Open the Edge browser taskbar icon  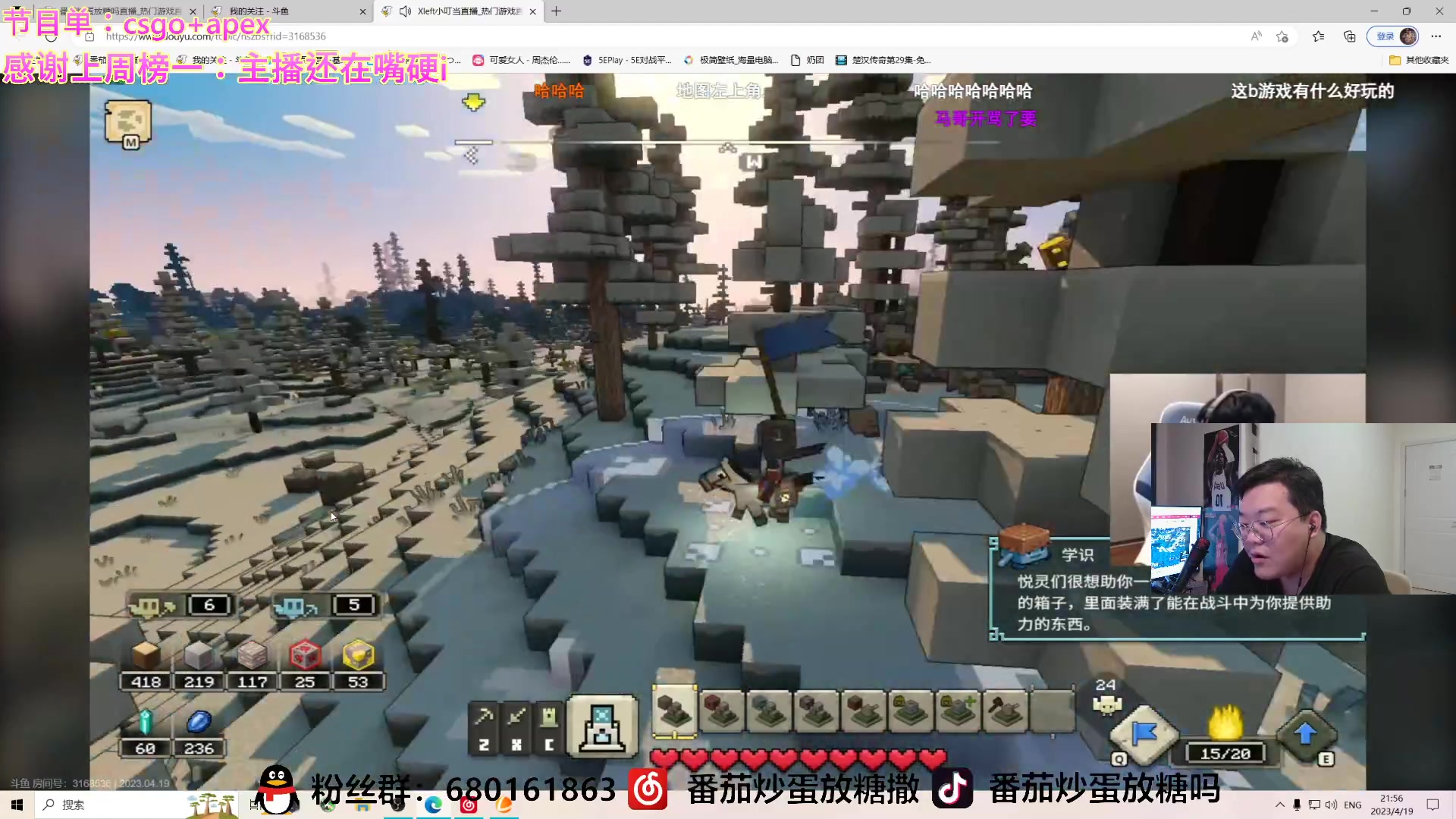[x=433, y=805]
